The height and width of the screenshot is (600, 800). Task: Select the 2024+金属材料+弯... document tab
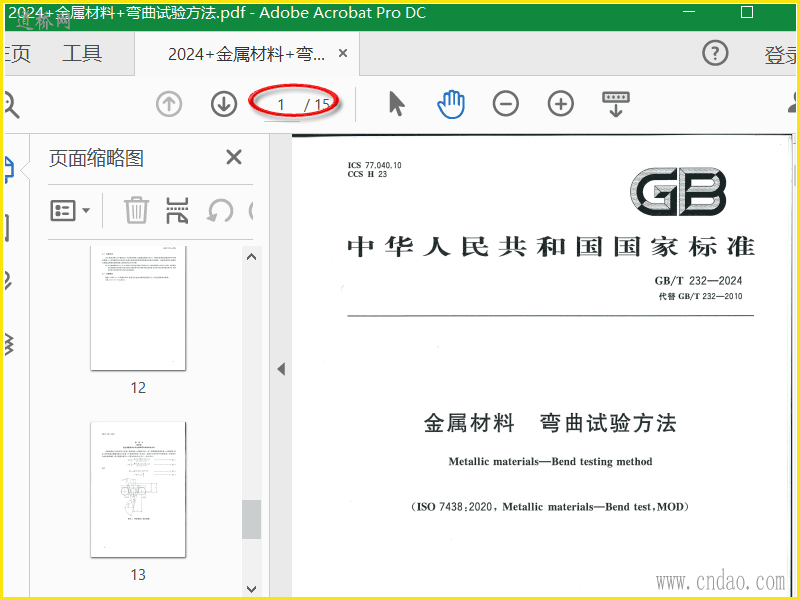246,54
